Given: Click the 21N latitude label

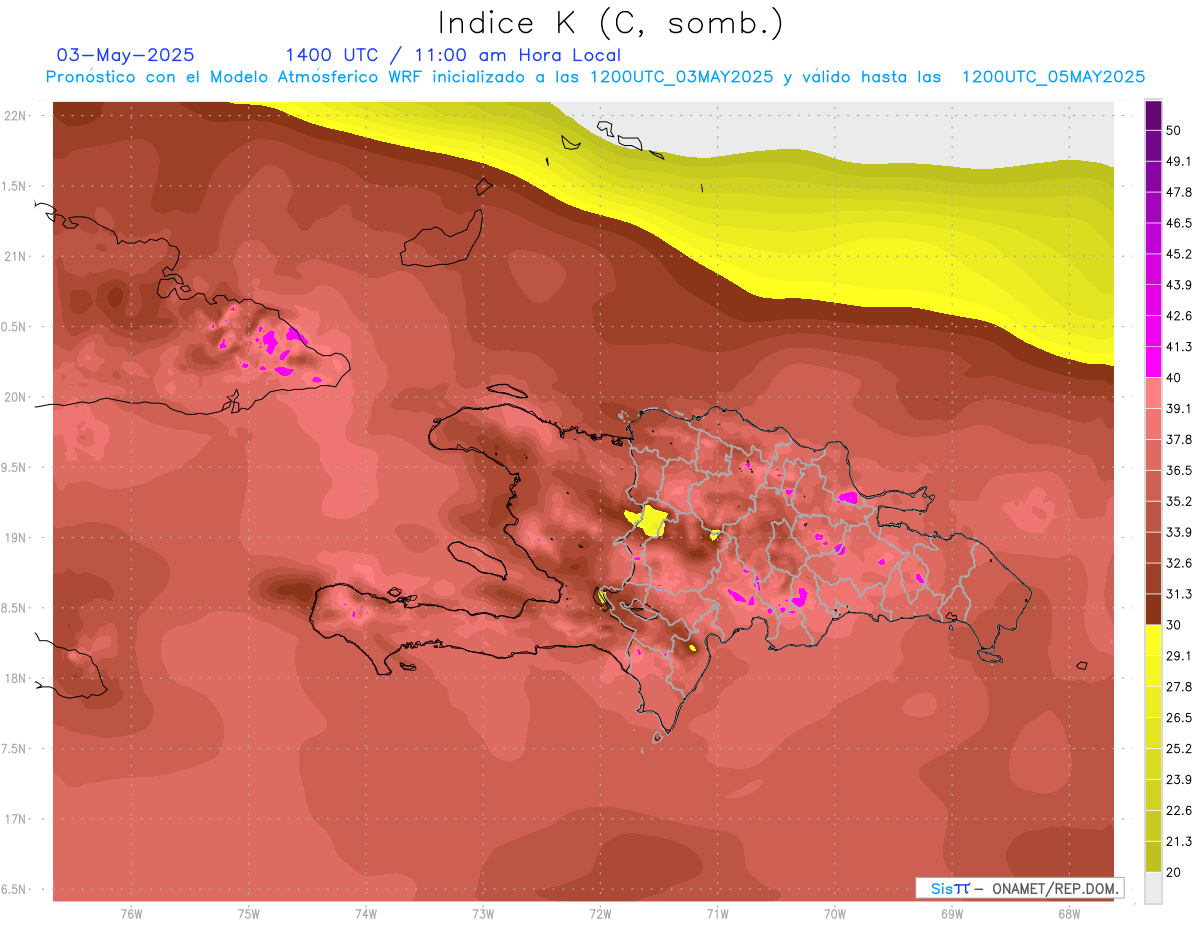Looking at the screenshot, I should tap(15, 256).
